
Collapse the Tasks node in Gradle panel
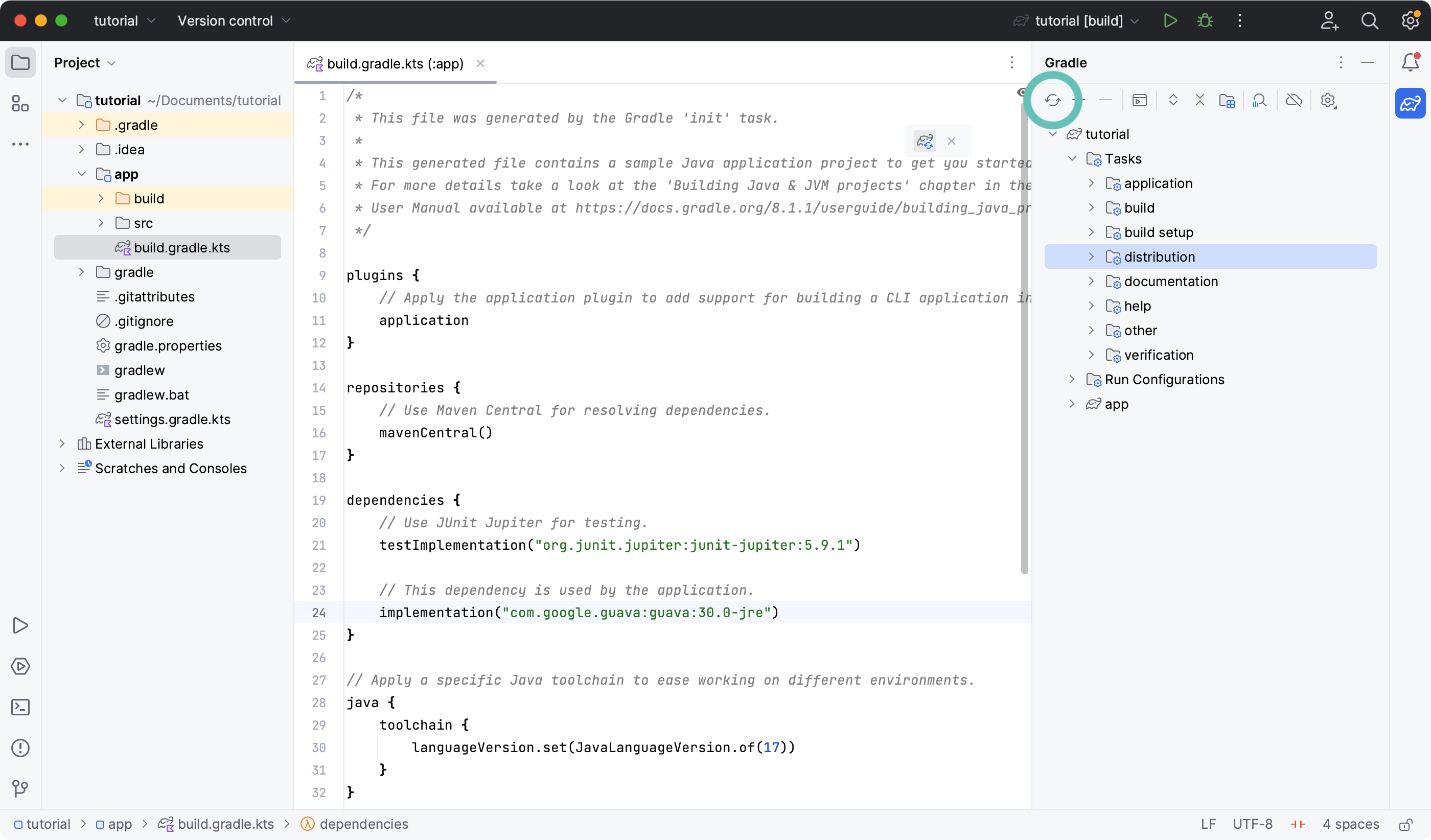1072,158
